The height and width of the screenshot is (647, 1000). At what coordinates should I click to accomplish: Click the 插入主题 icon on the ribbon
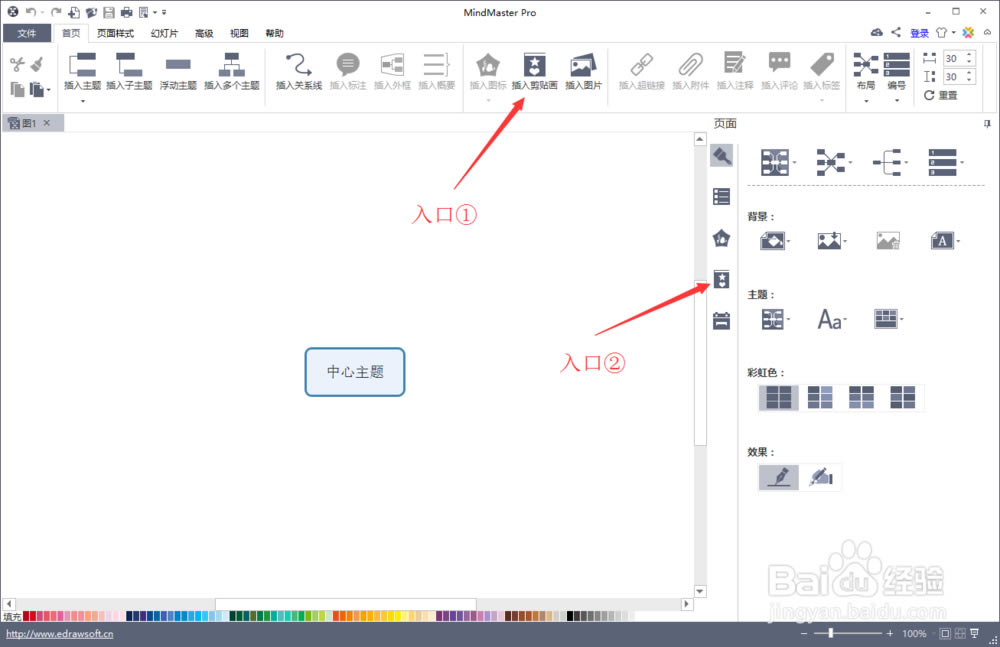click(83, 70)
